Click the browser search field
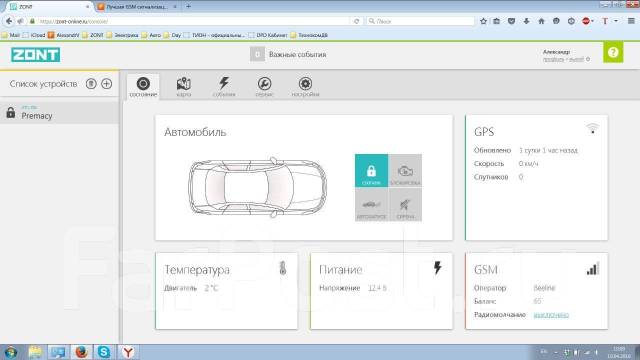 pyautogui.click(x=420, y=21)
